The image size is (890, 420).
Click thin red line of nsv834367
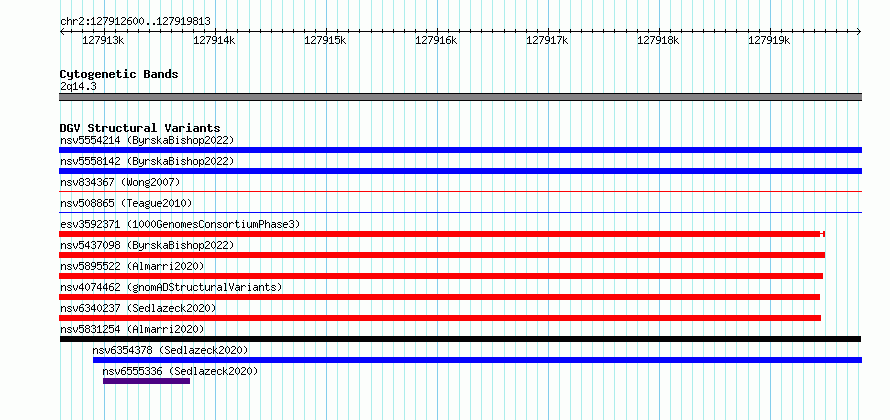click(460, 192)
